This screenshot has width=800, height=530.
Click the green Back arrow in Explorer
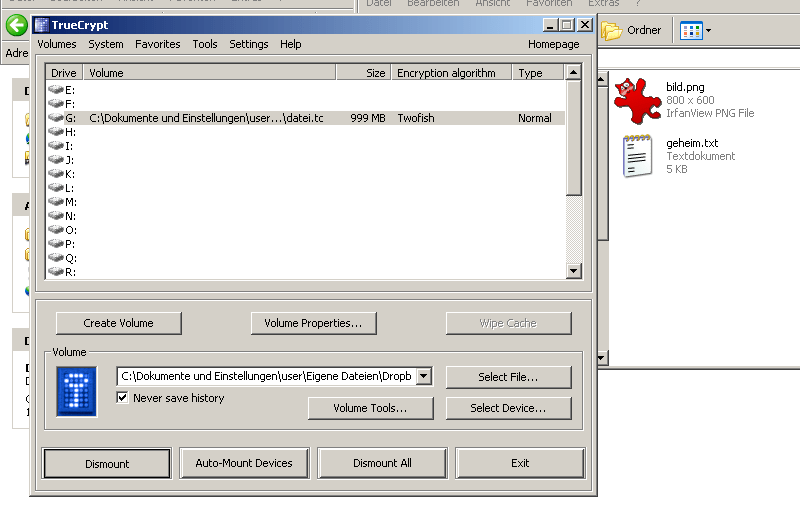[x=16, y=25]
